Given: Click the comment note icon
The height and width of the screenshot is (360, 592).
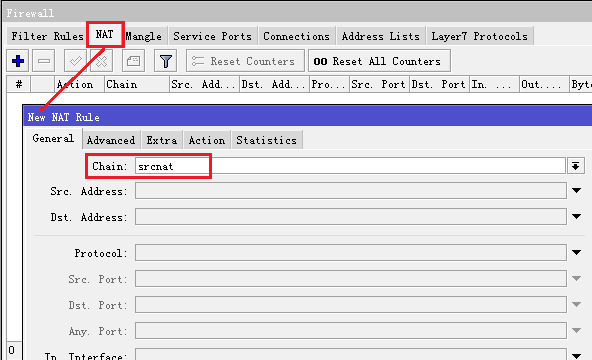Looking at the screenshot, I should 133,61.
